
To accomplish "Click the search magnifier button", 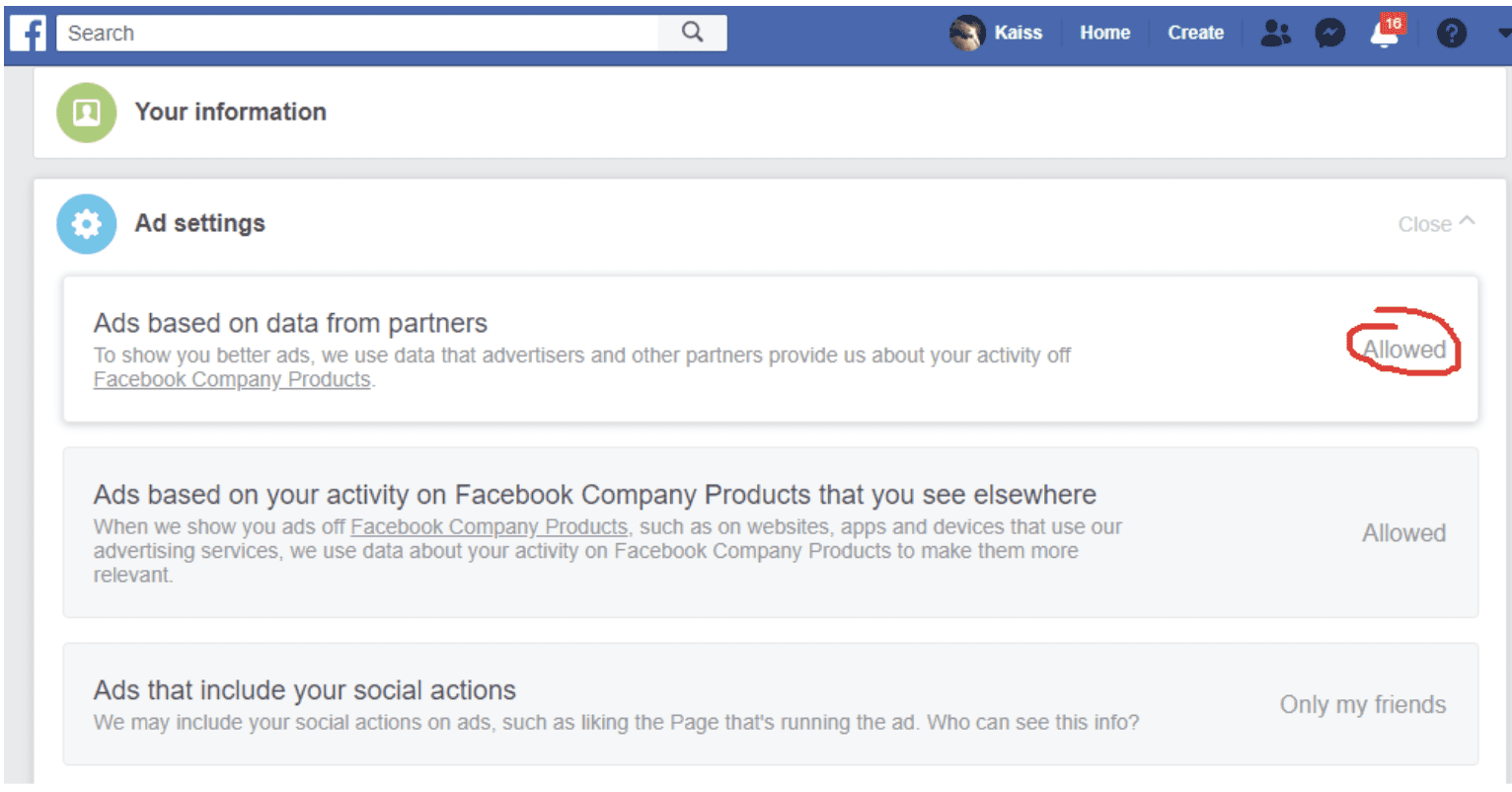I will [x=693, y=33].
